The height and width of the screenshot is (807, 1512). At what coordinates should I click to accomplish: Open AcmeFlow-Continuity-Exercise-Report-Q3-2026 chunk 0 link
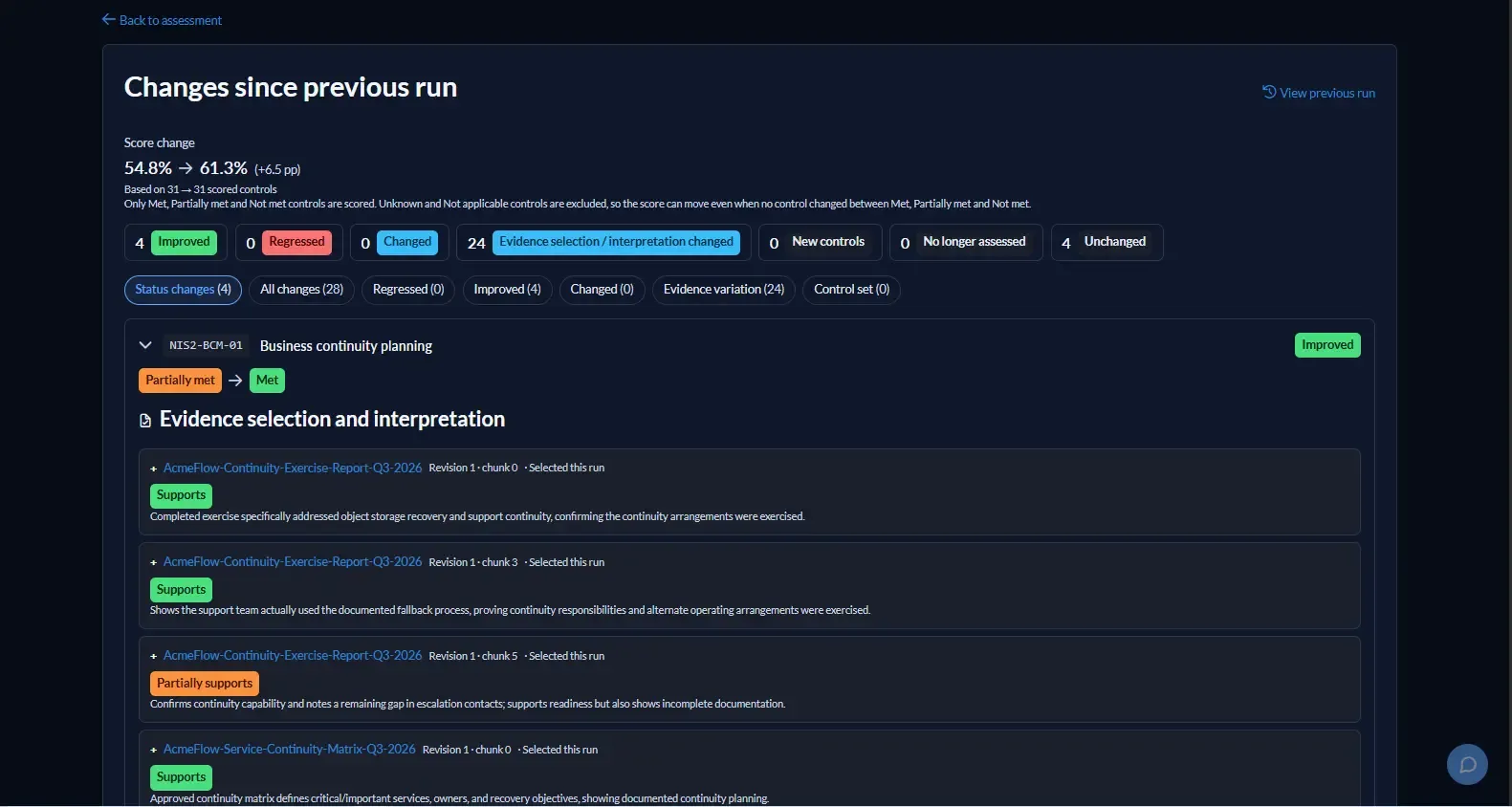tap(293, 468)
